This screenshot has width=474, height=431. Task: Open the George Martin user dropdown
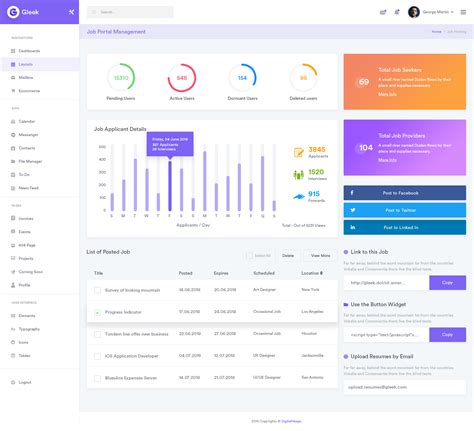pos(438,12)
